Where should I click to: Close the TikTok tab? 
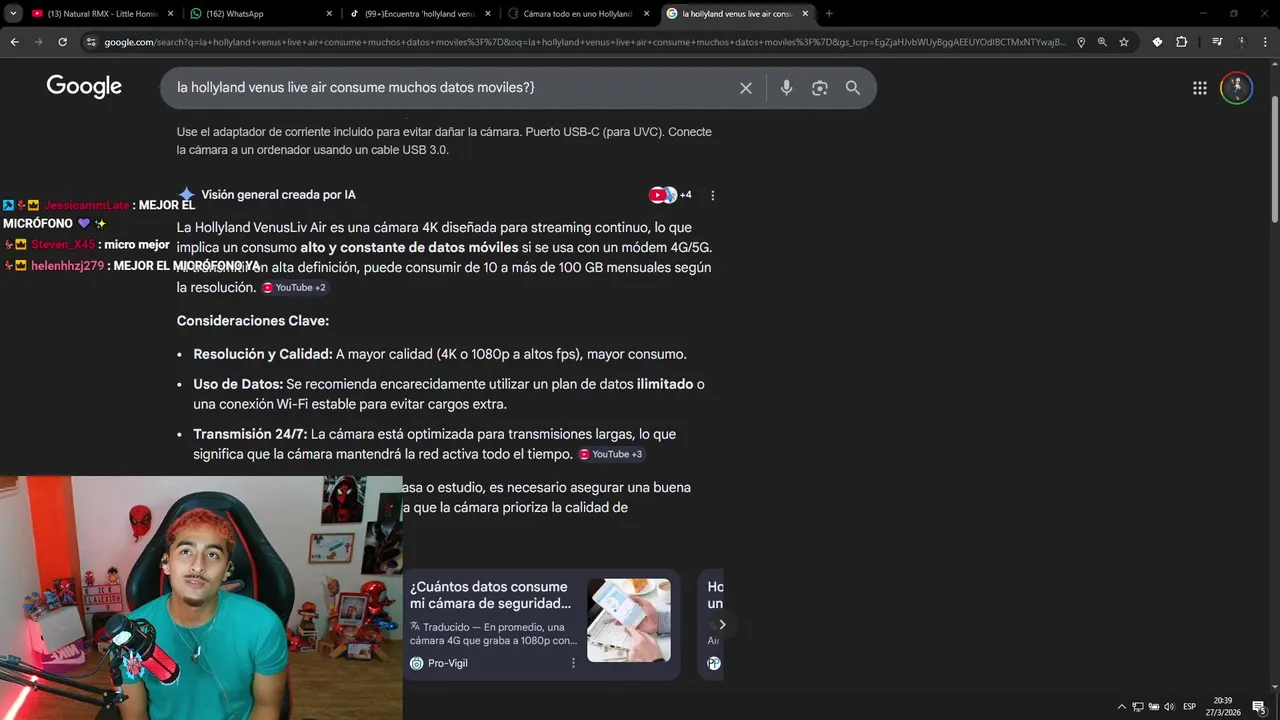click(488, 14)
